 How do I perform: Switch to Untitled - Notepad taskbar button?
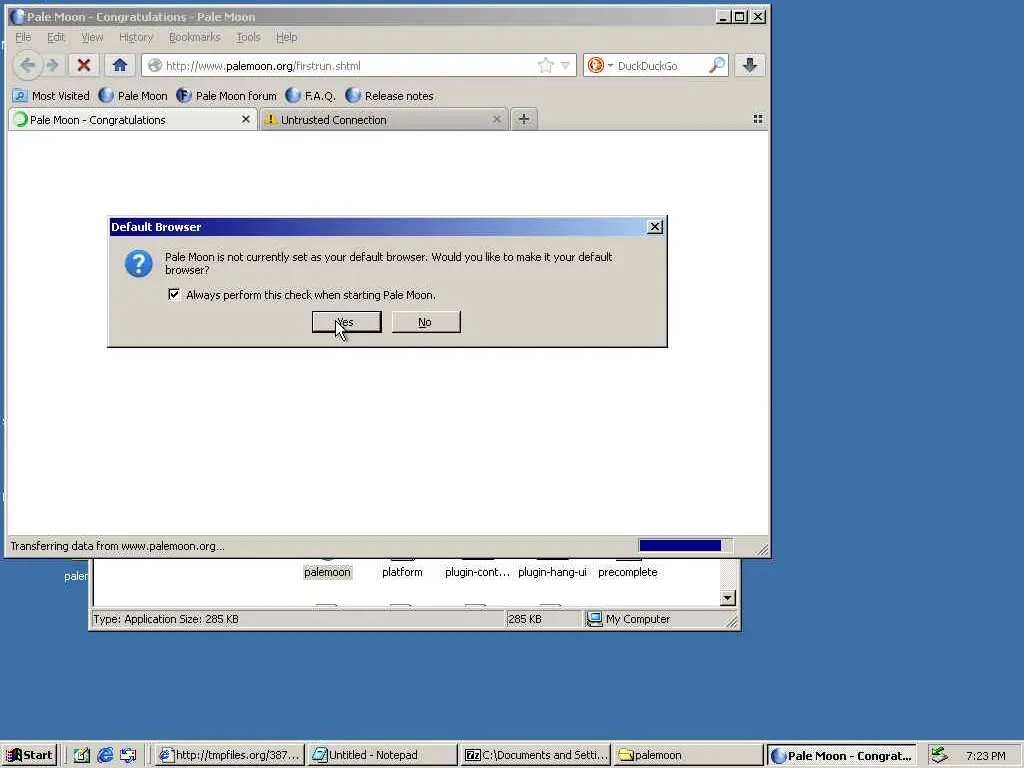click(x=382, y=755)
